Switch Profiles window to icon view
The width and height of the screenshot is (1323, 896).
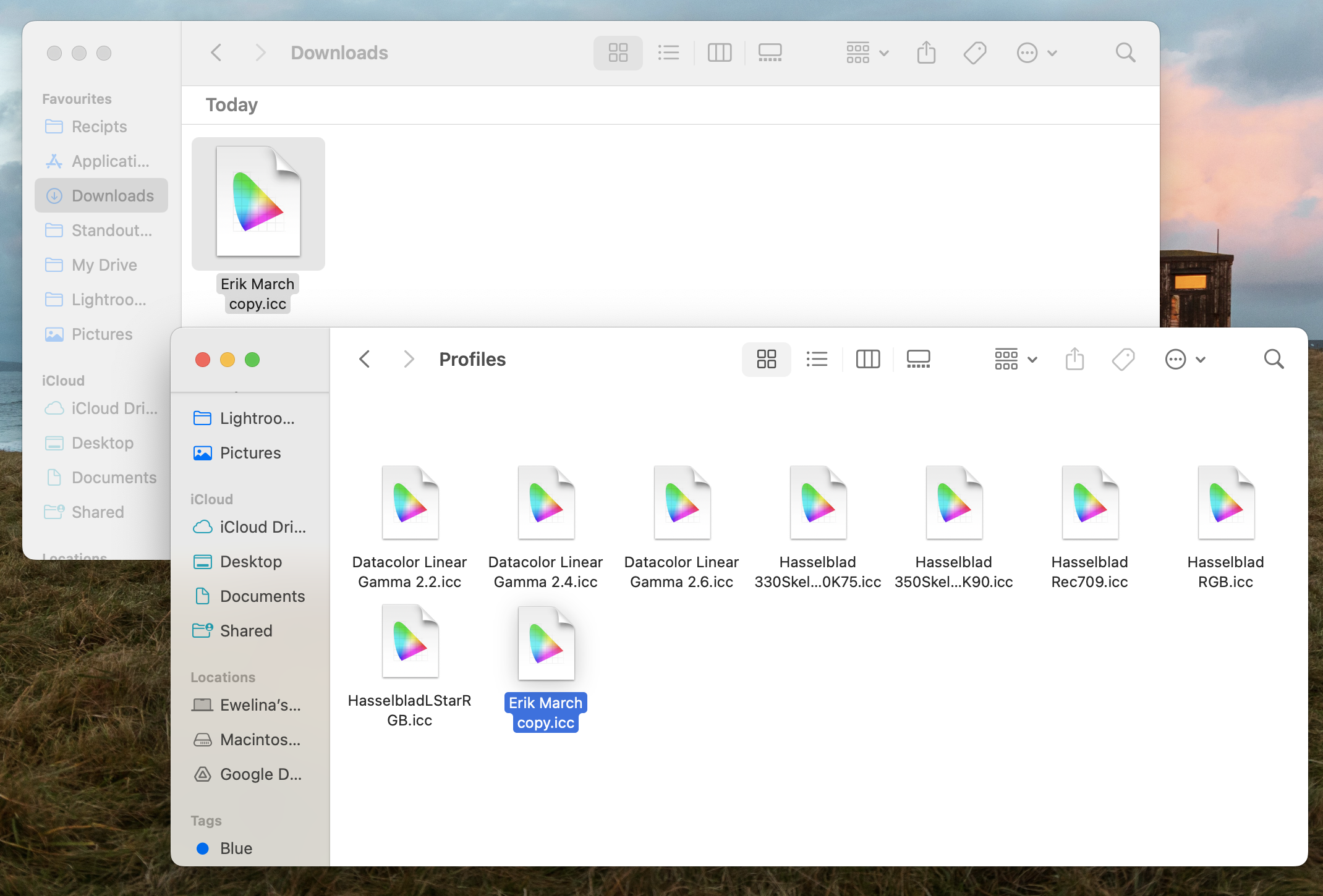[x=766, y=359]
